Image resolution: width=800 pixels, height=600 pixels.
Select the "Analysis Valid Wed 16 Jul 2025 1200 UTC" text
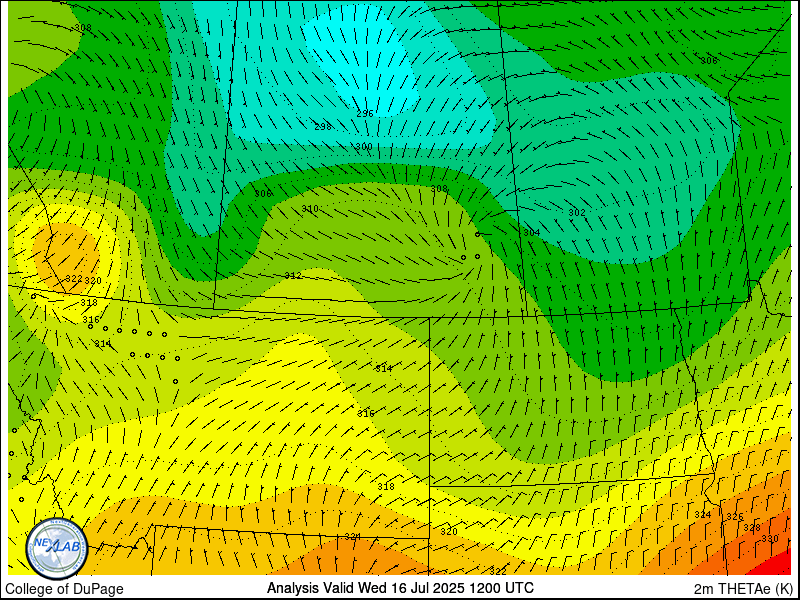point(400,587)
